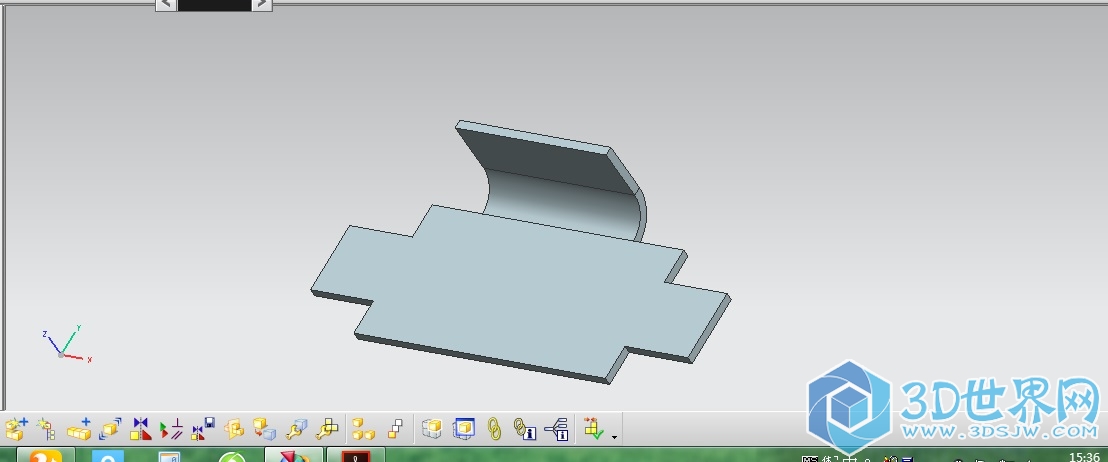This screenshot has width=1108, height=462.
Task: Select the three-cubes-with-plus component array icon
Action: 79,428
